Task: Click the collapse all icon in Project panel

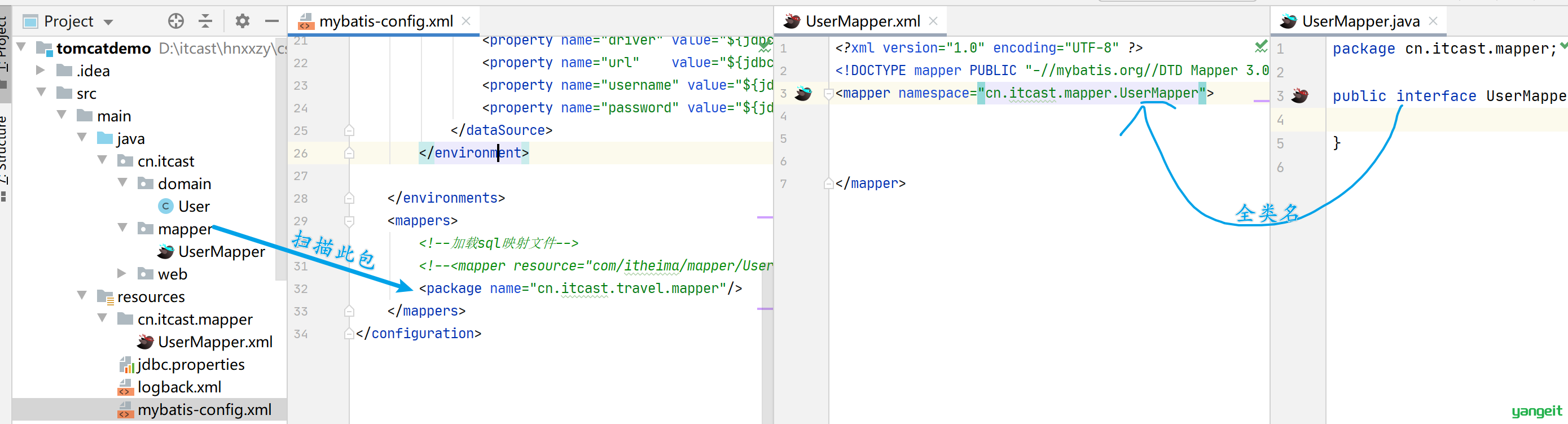Action: point(206,21)
